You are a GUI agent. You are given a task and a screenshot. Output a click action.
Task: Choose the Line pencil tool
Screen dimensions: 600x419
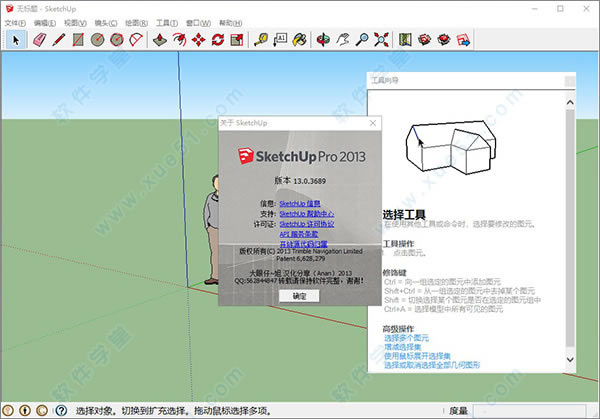[x=59, y=40]
